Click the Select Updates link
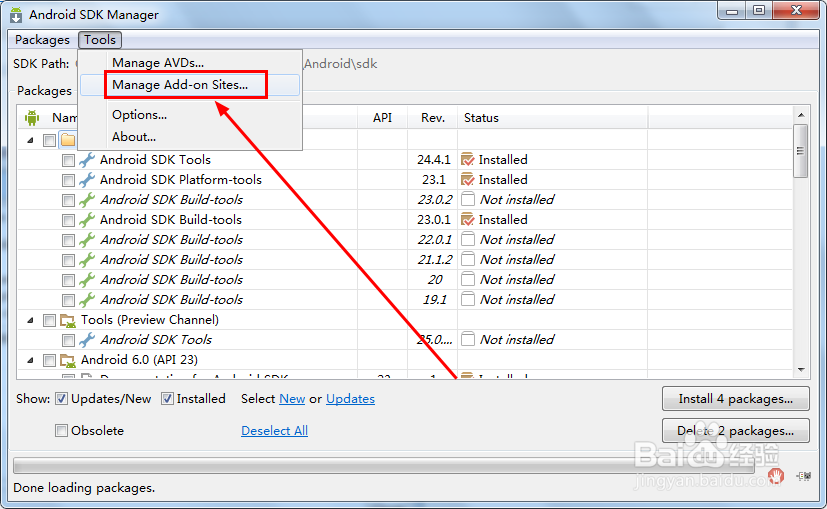 [350, 399]
